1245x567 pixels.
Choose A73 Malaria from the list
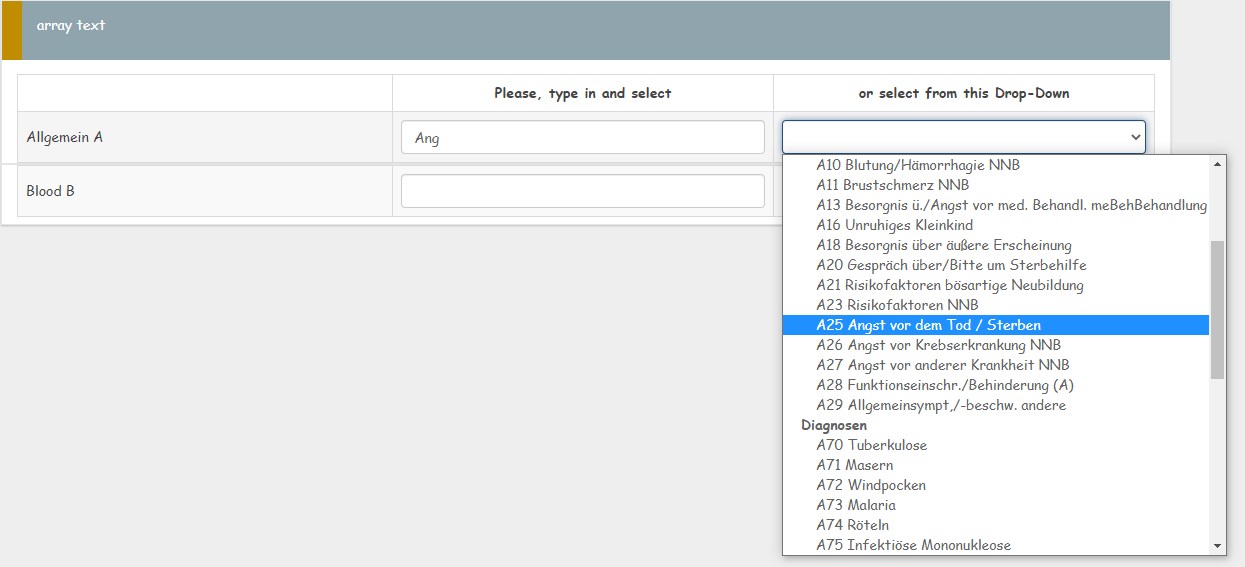pos(856,505)
